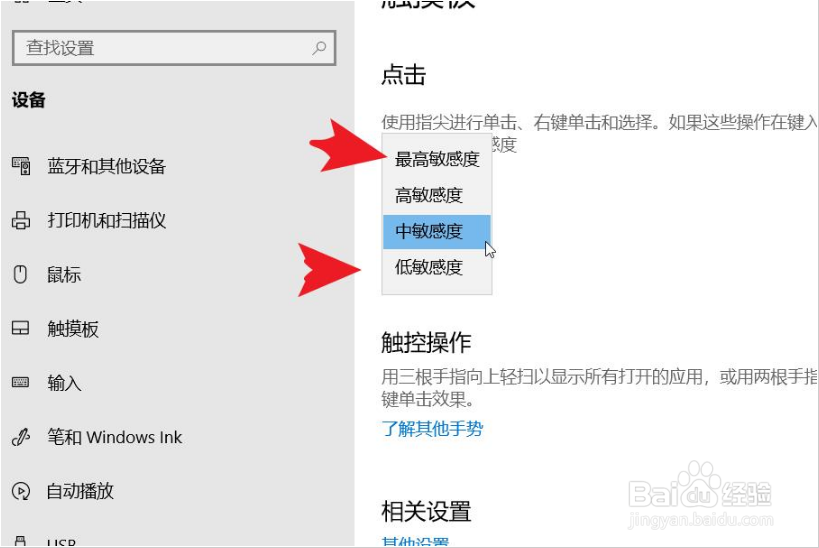Screen dimensions: 819x548
Task: Open 蓝牙和其他设备 settings page
Action: [x=107, y=166]
